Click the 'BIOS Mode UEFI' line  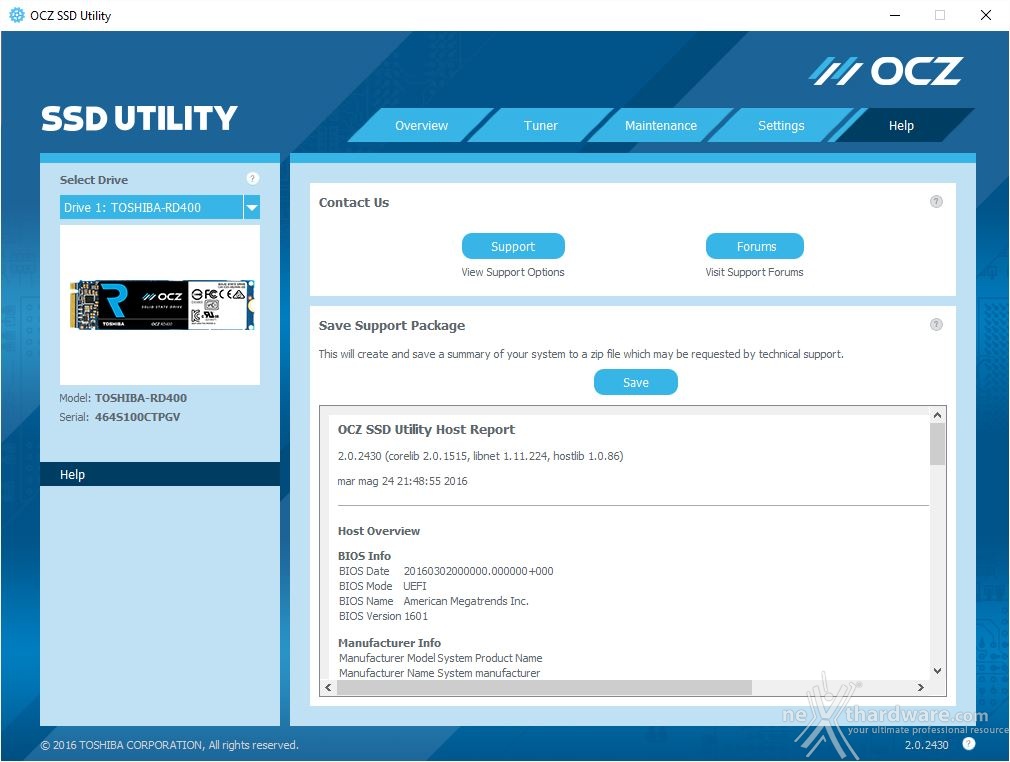click(x=383, y=586)
